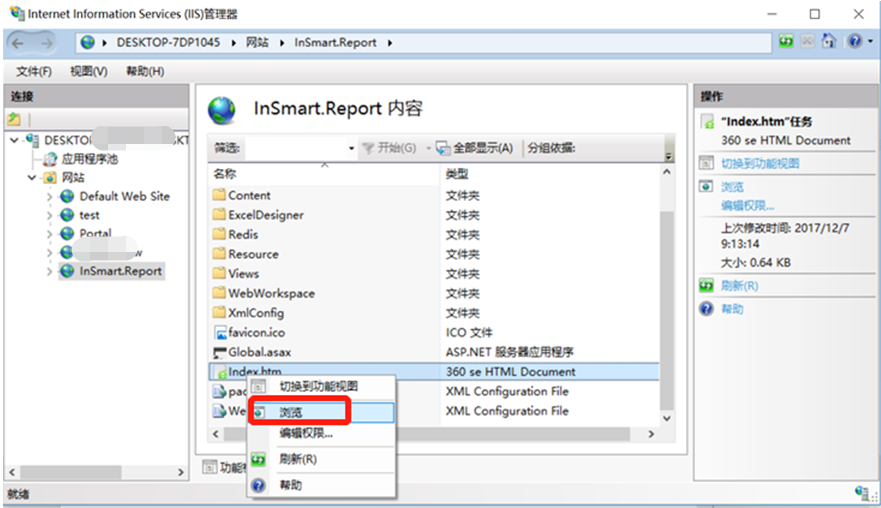Click the blue help icon in 操作 panel

[707, 309]
